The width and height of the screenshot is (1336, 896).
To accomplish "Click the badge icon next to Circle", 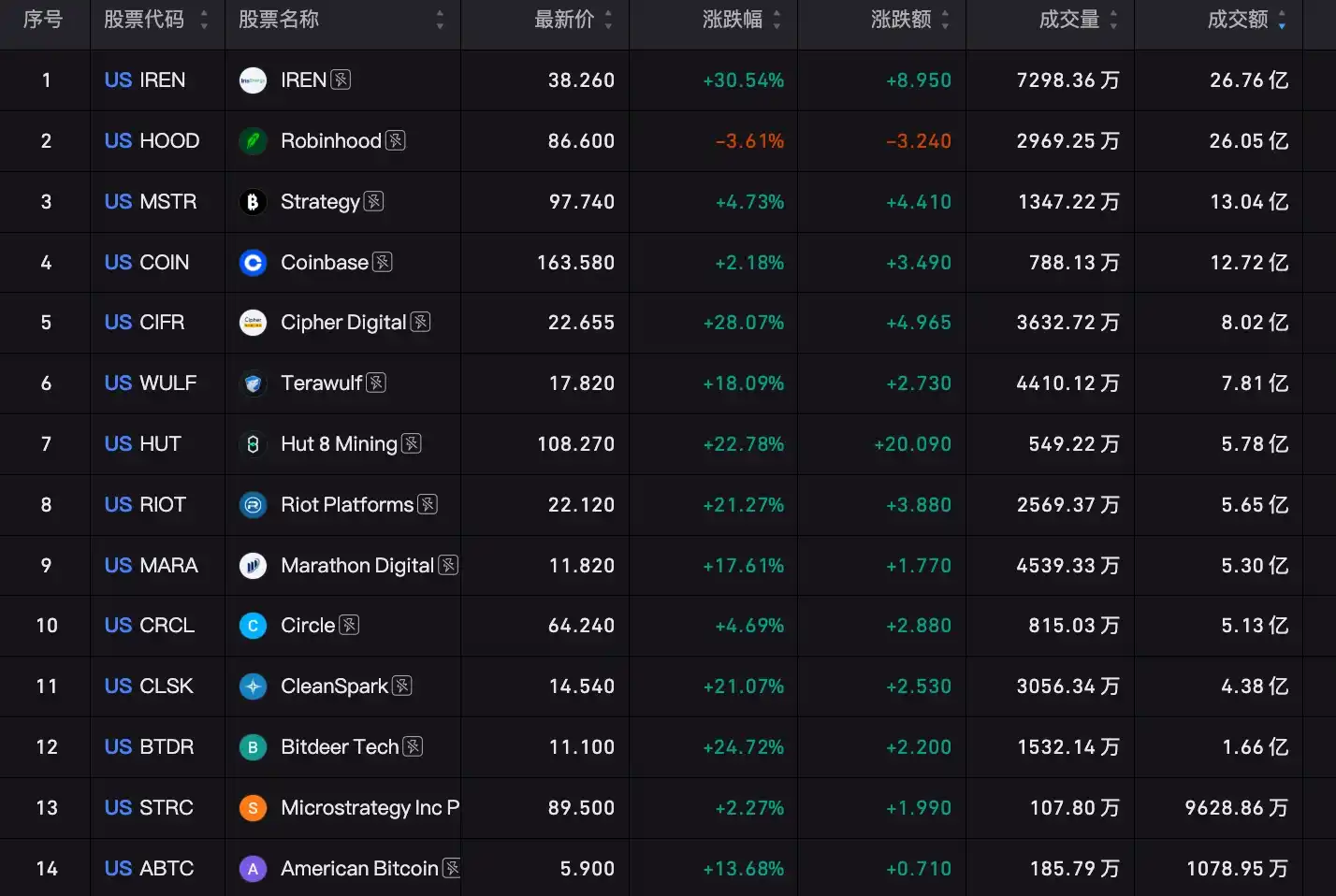I will (x=349, y=625).
